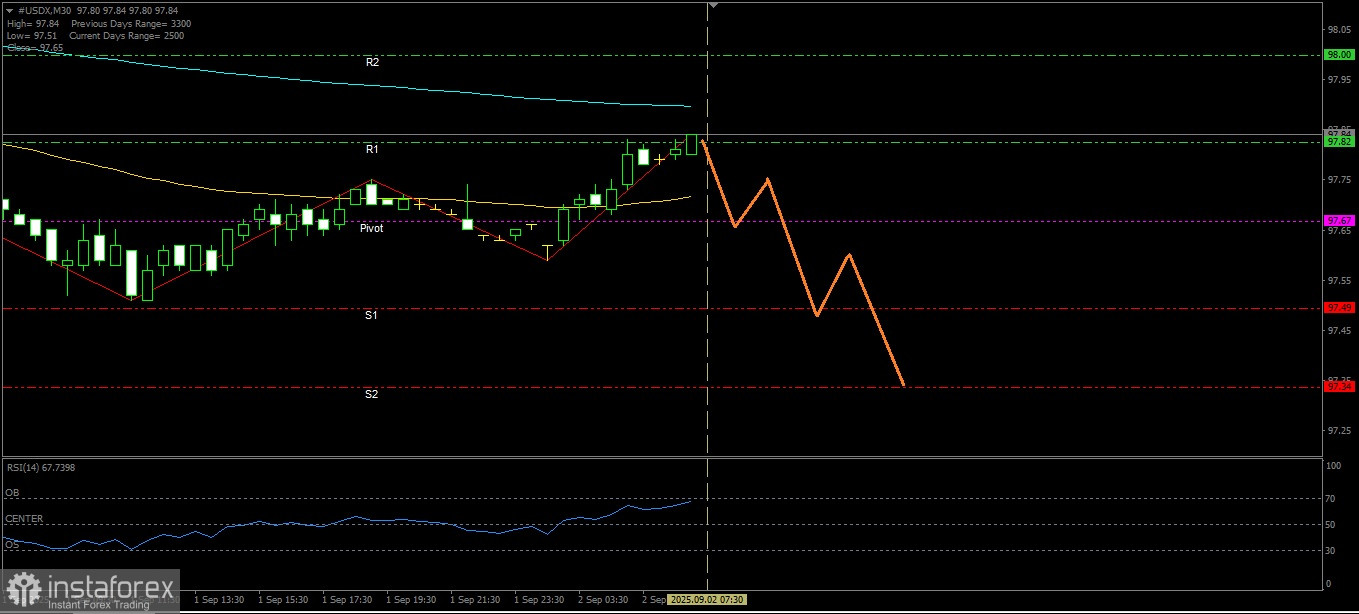Screen dimensions: 1359x614
Task: Click the 2 Sep 03:30 time label
Action: tap(604, 599)
